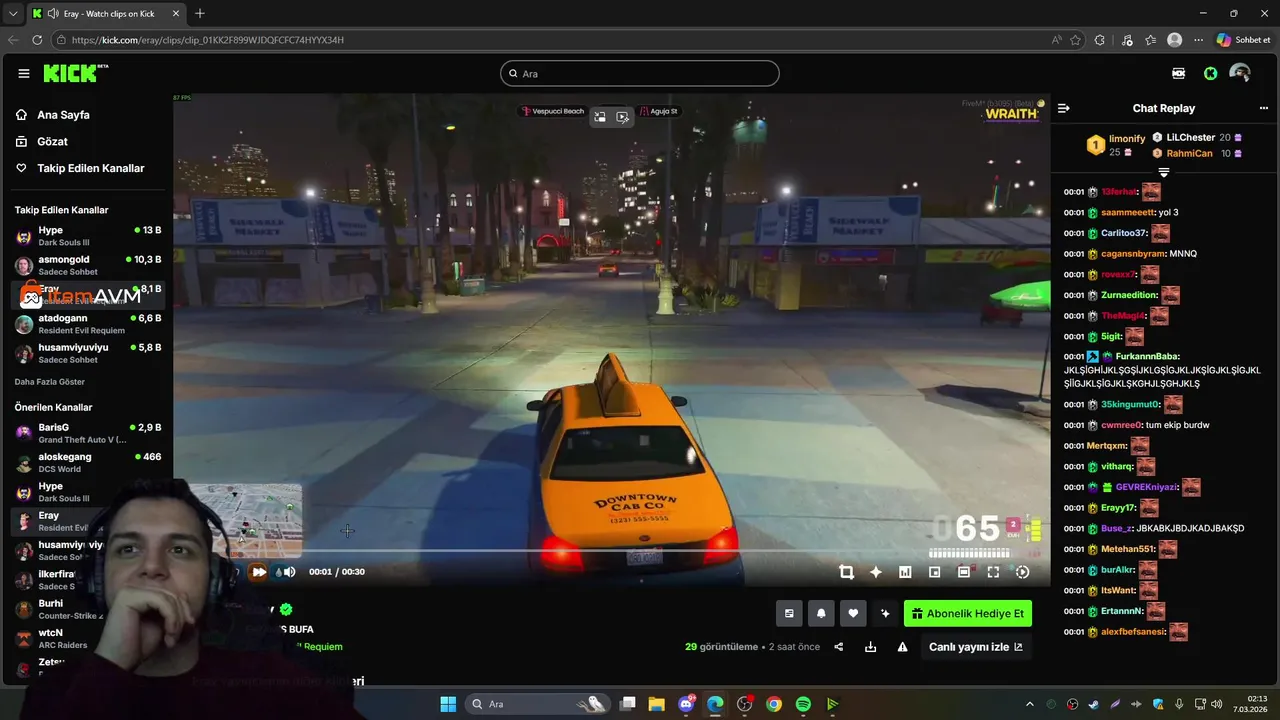
Task: Open the asmongold channel
Action: click(x=88, y=265)
